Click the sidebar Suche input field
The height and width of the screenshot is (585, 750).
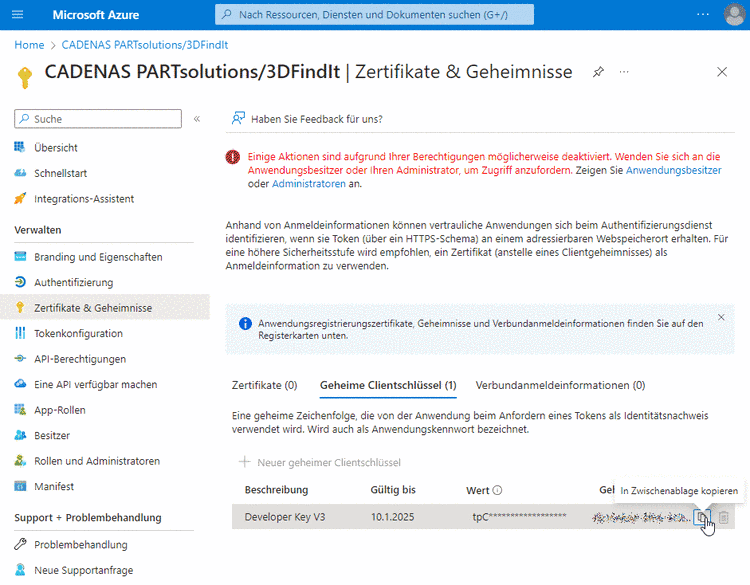98,119
